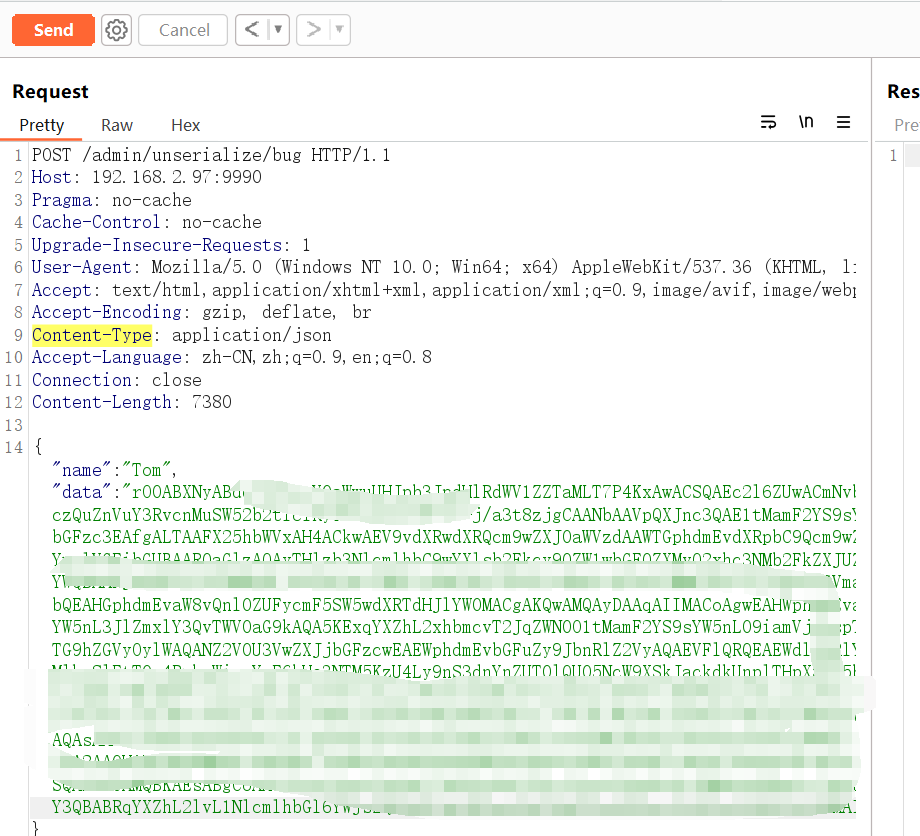920x836 pixels.
Task: Click the Pragma: no-cache header
Action: 111,200
